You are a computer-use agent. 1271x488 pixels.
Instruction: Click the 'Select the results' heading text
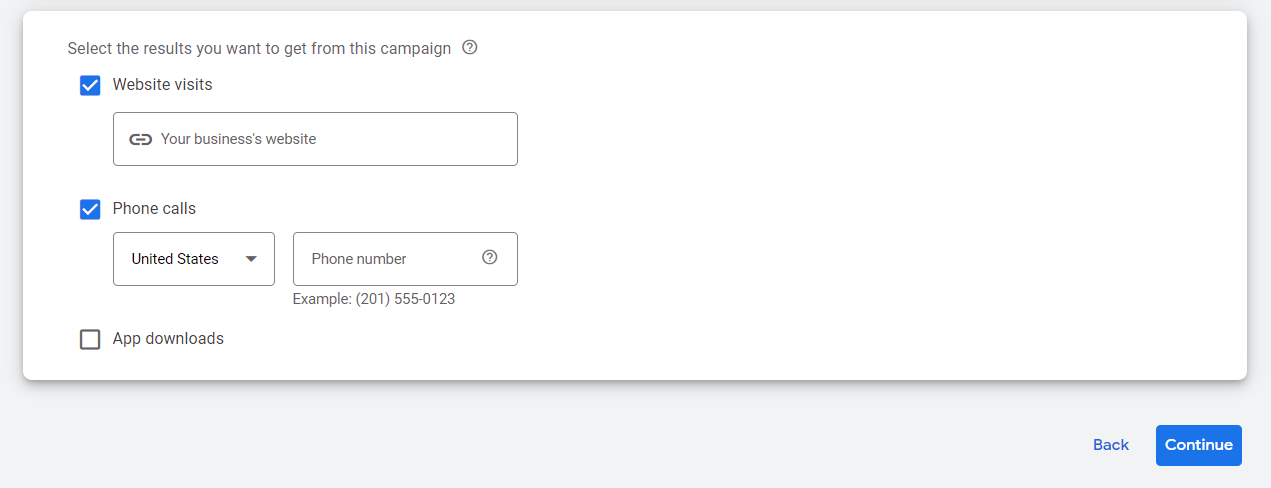pyautogui.click(x=259, y=48)
